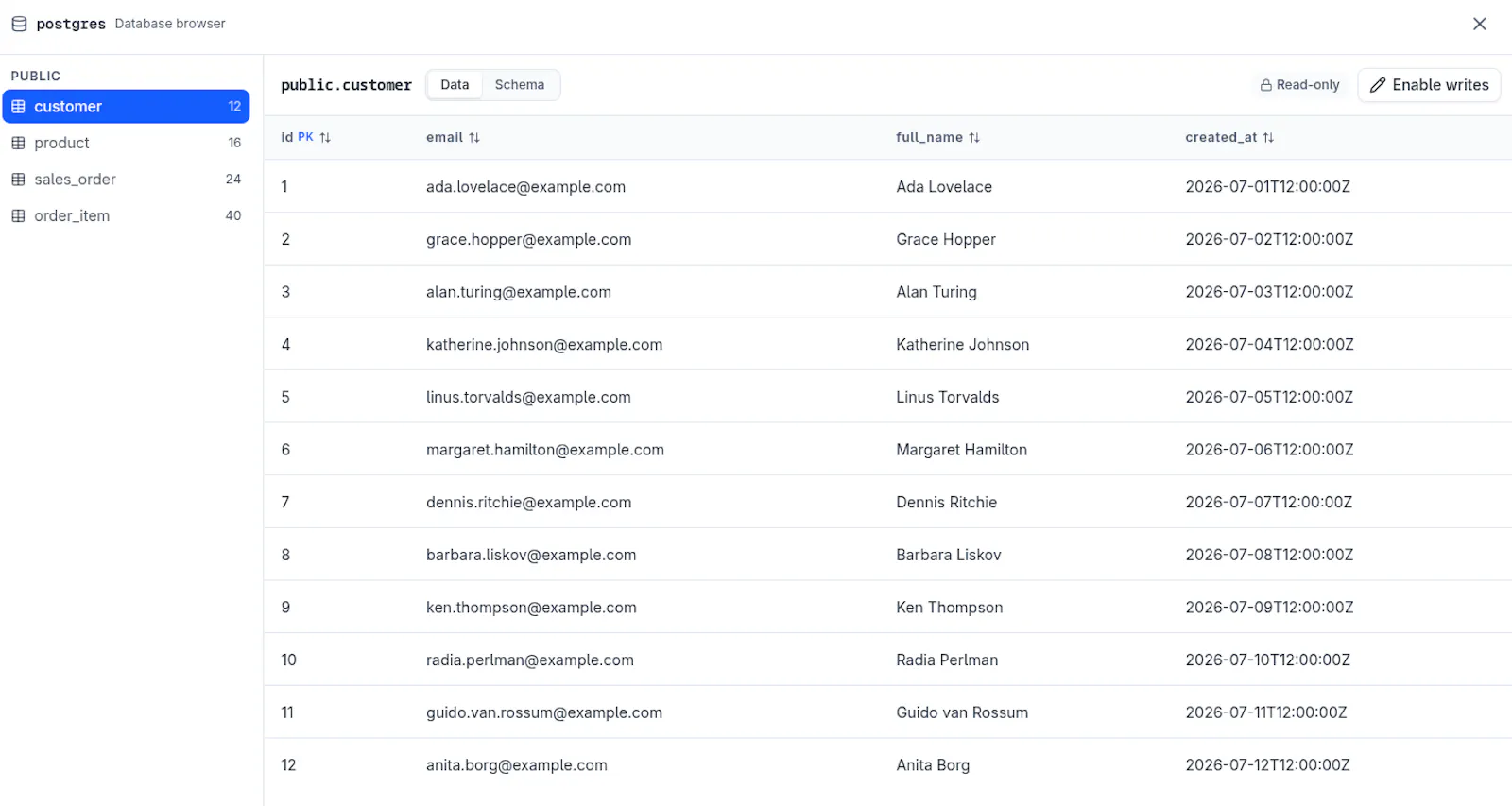This screenshot has height=806, width=1512.
Task: Click the full_name column header
Action: pyautogui.click(x=929, y=138)
